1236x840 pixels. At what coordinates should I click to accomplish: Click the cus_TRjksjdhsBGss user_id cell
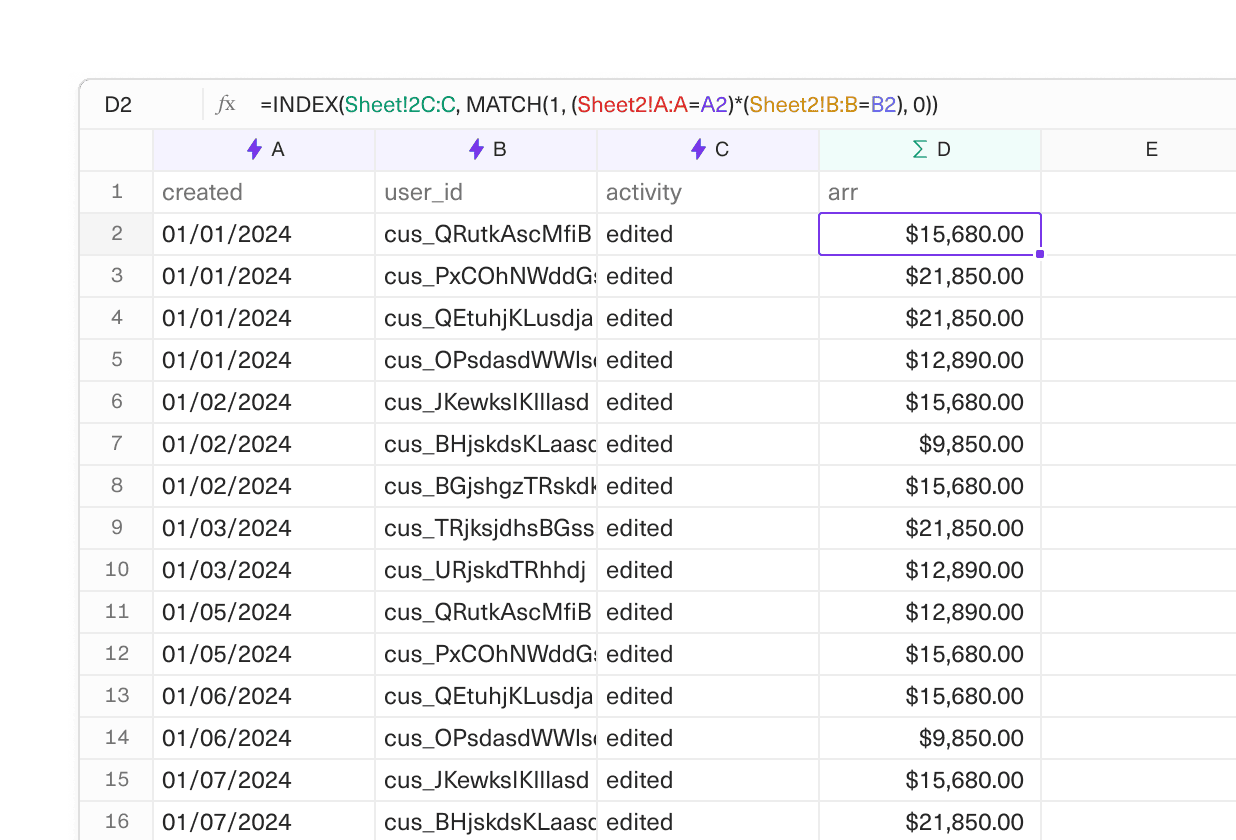(x=487, y=528)
